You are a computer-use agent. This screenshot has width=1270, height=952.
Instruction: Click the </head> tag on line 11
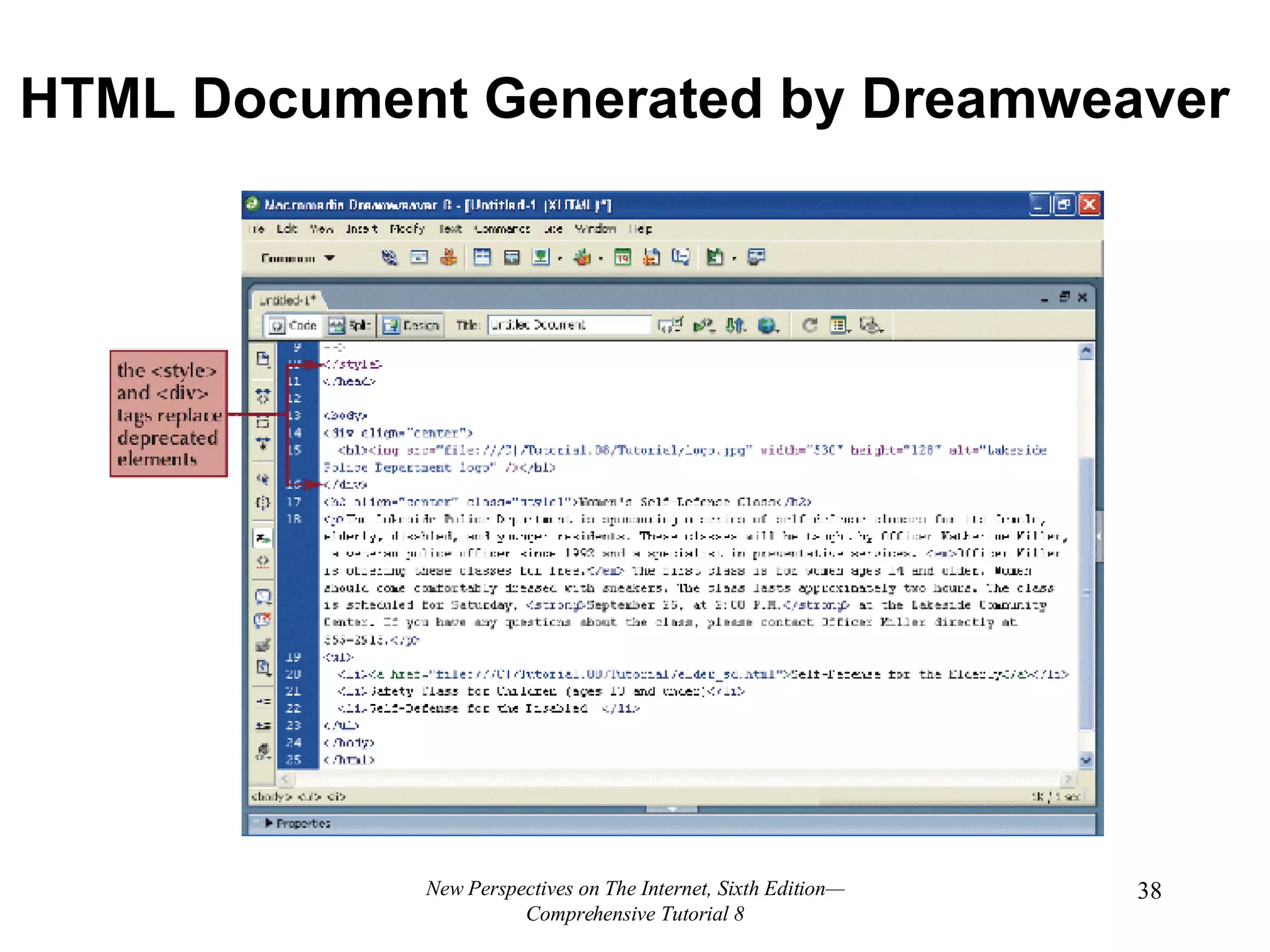coord(349,381)
